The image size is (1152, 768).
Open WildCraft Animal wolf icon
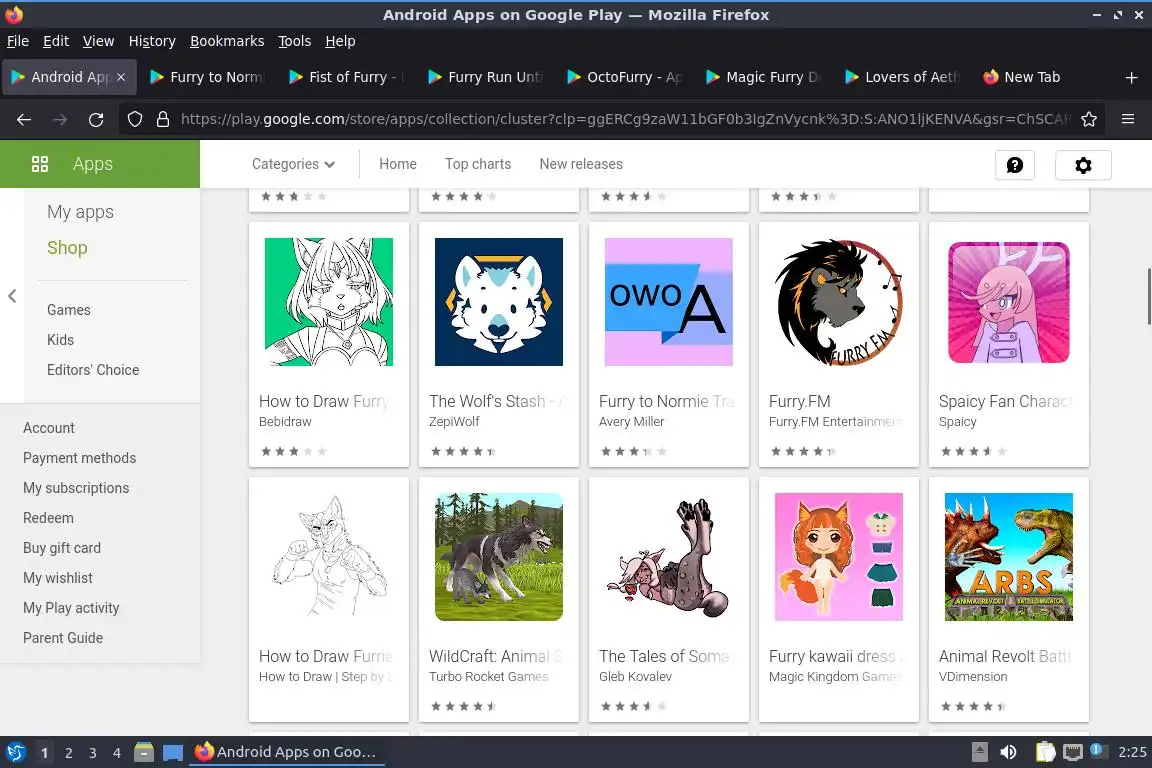pos(499,556)
